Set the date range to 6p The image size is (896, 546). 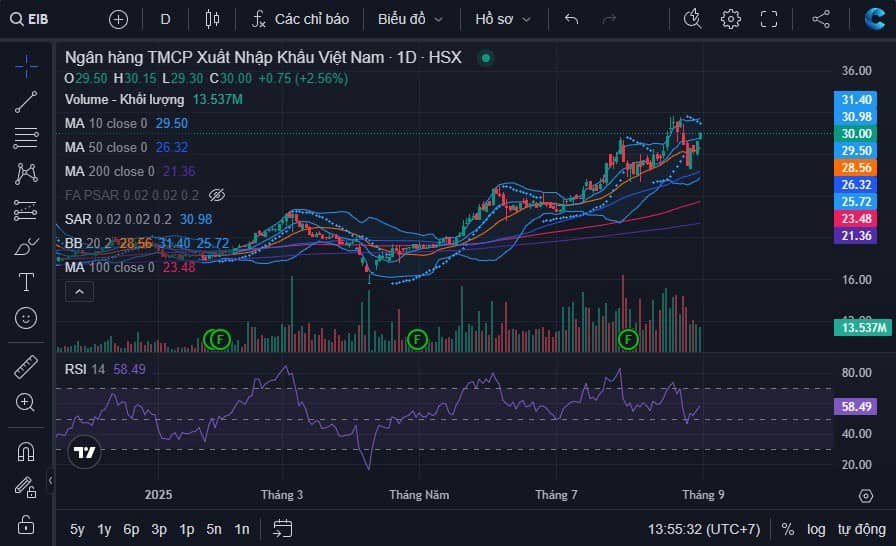(131, 529)
